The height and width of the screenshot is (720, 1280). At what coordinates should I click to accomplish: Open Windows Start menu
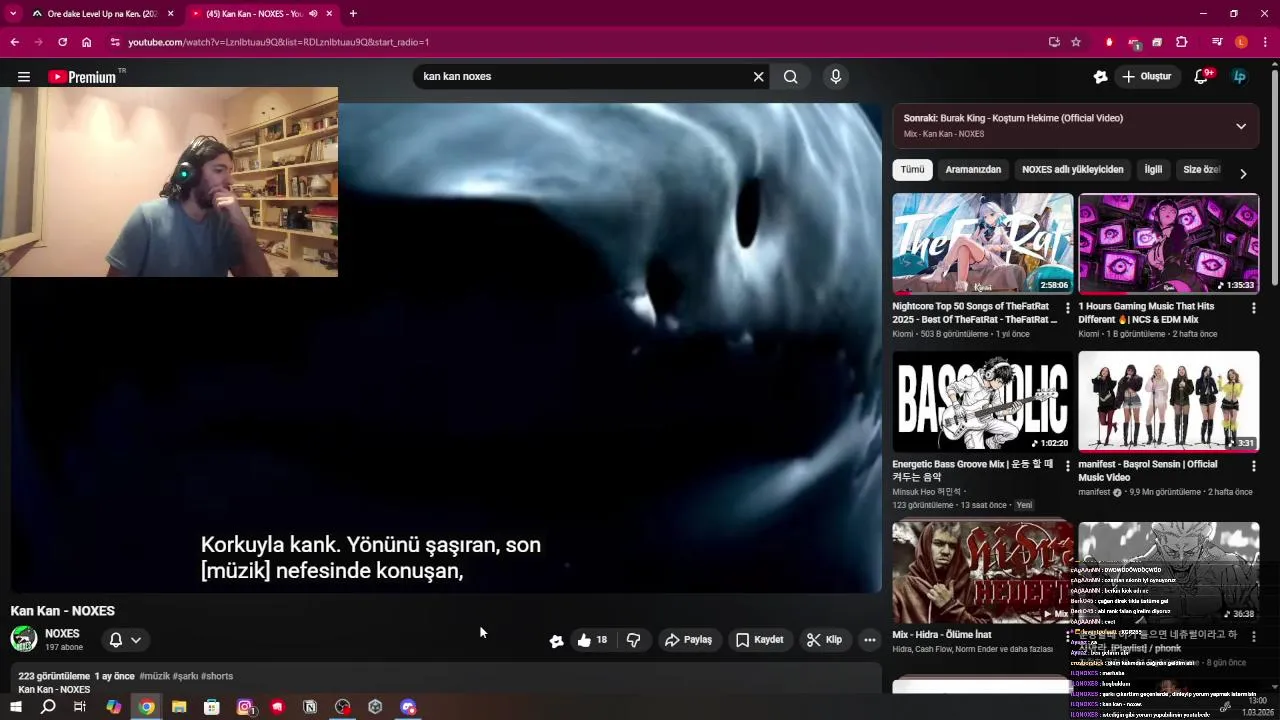point(15,707)
